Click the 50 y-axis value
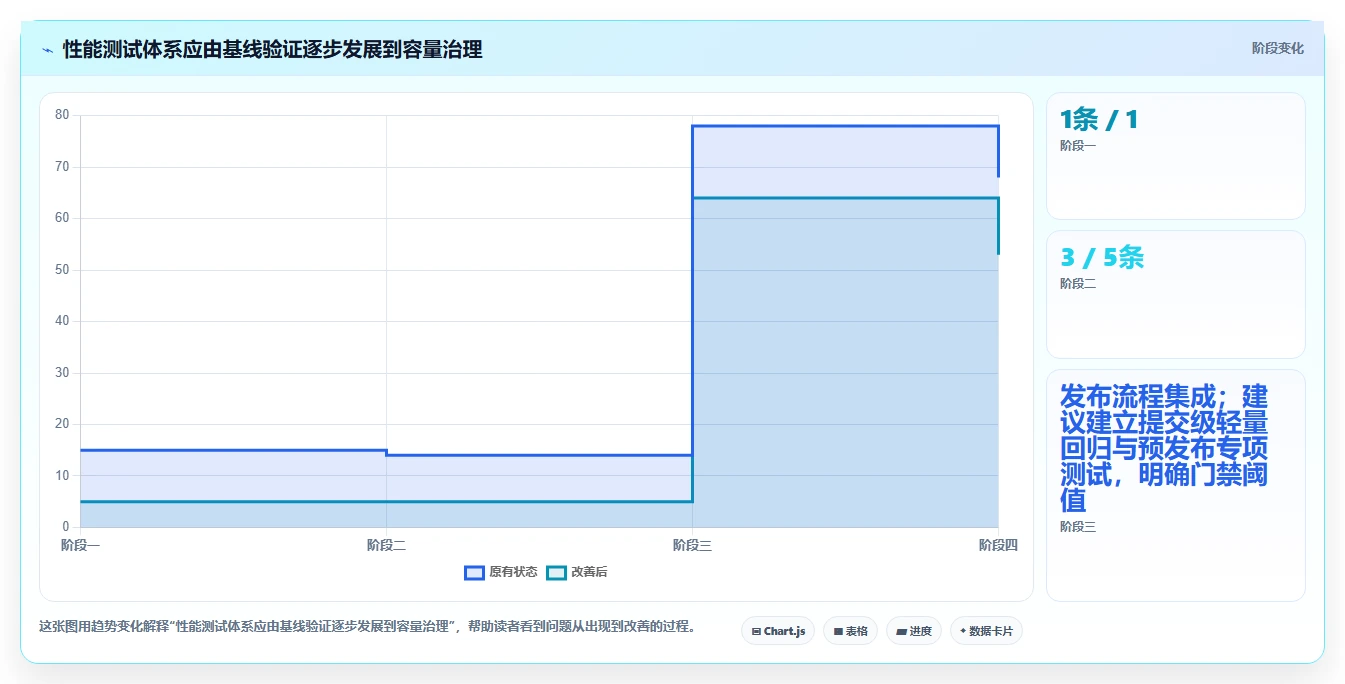Image resolution: width=1345 pixels, height=684 pixels. pyautogui.click(x=62, y=270)
